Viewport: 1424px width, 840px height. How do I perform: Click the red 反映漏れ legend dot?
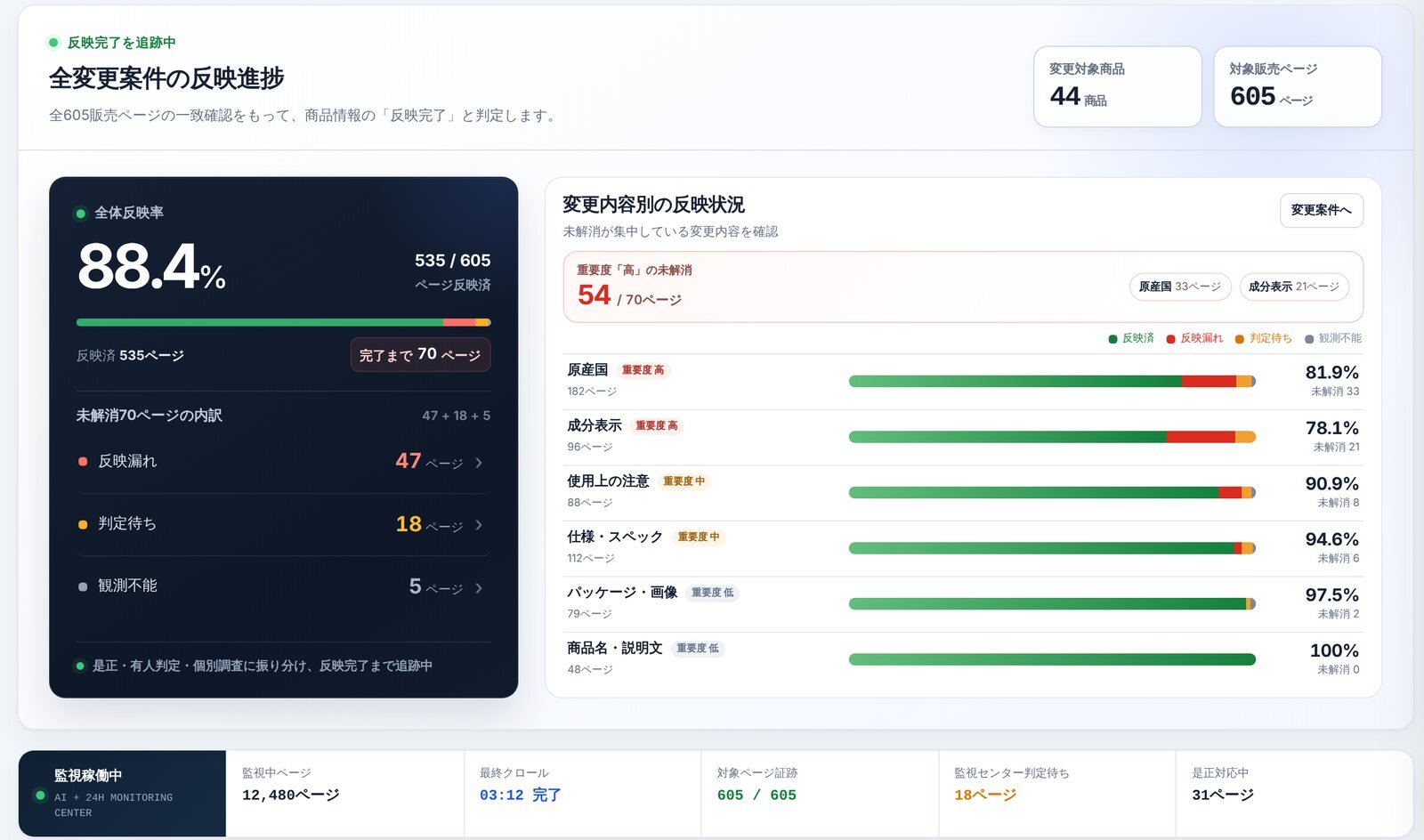(x=1171, y=339)
